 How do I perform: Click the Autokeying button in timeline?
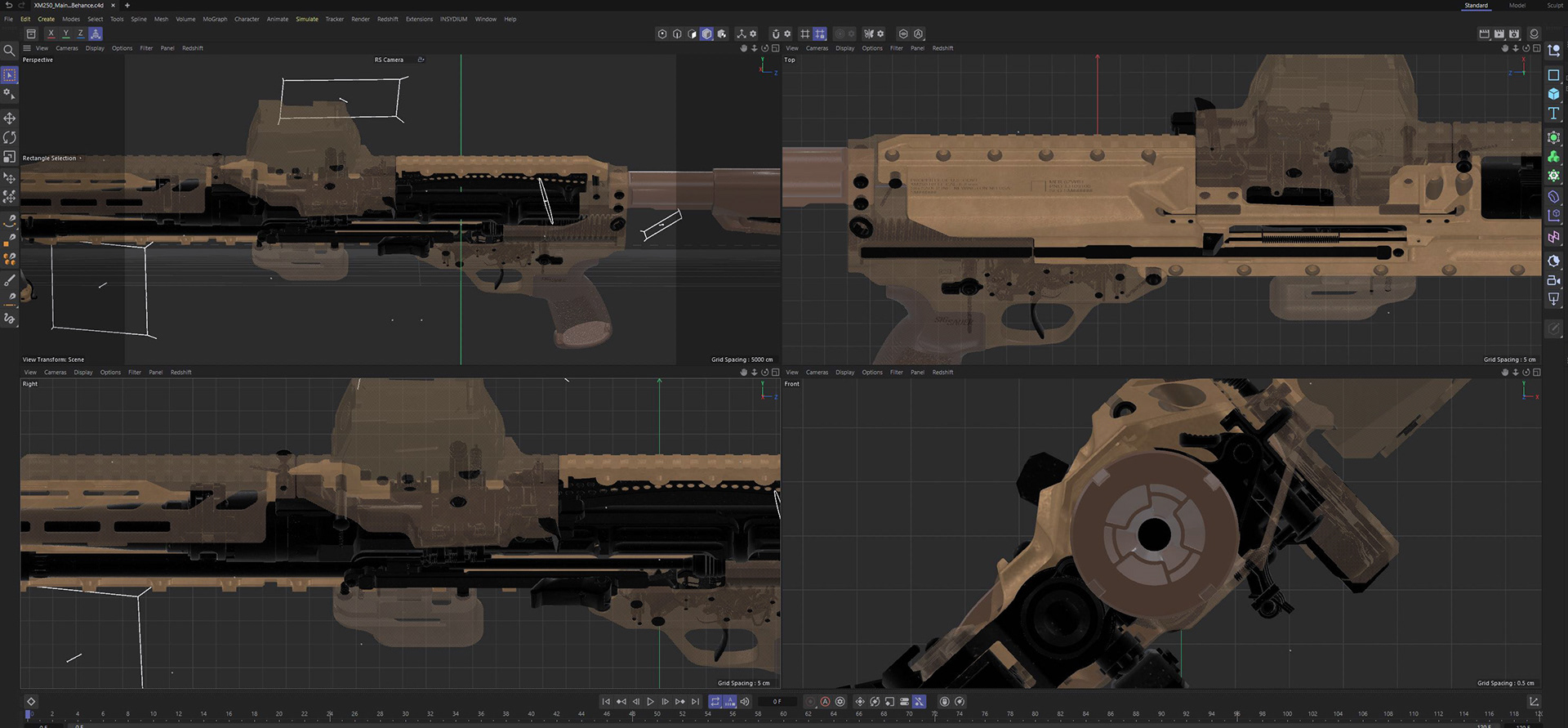point(825,701)
